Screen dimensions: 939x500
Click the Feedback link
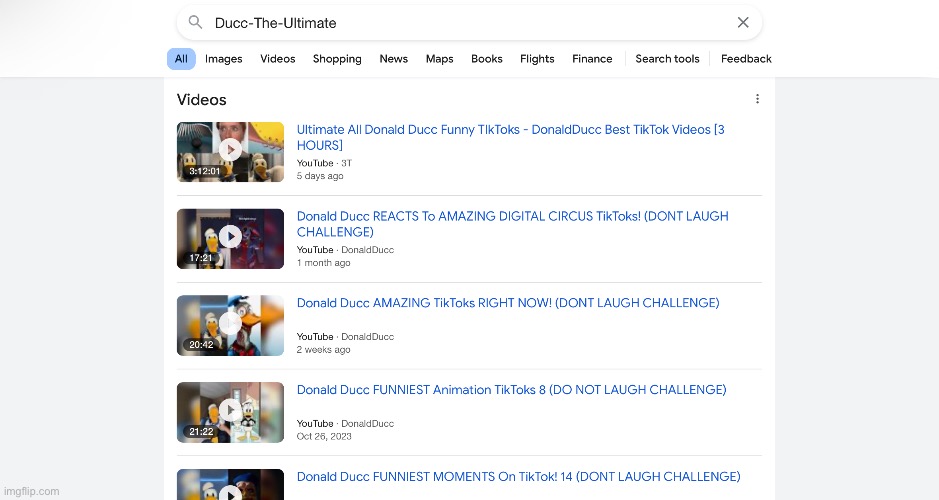click(746, 59)
